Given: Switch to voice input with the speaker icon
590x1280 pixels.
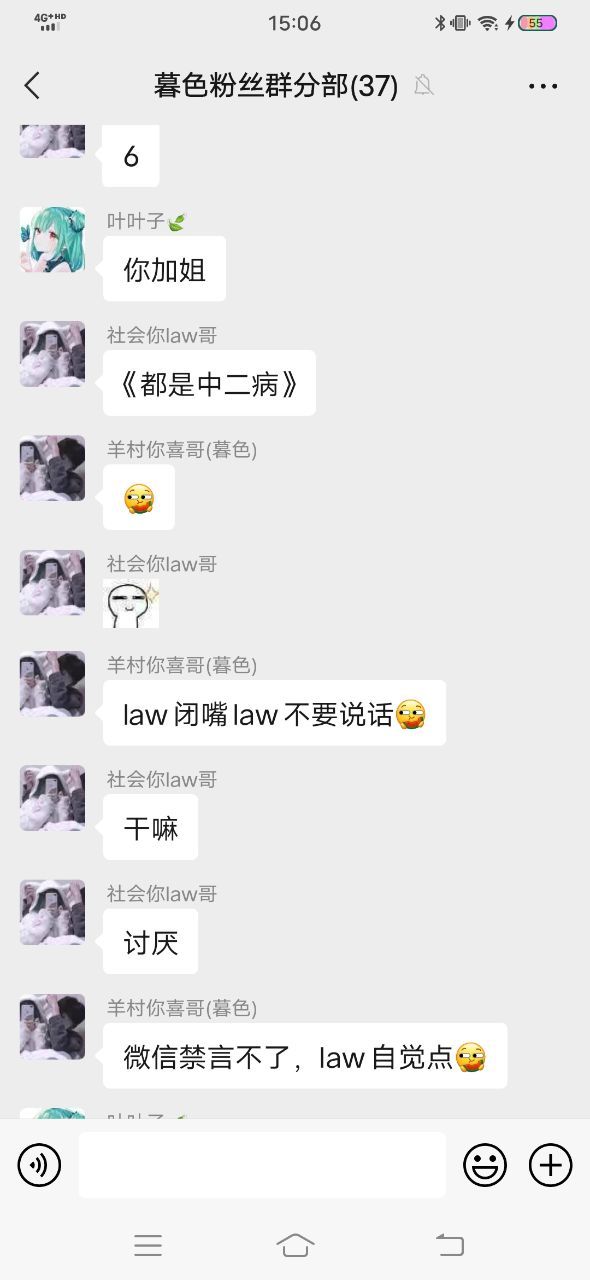Looking at the screenshot, I should pyautogui.click(x=40, y=1165).
